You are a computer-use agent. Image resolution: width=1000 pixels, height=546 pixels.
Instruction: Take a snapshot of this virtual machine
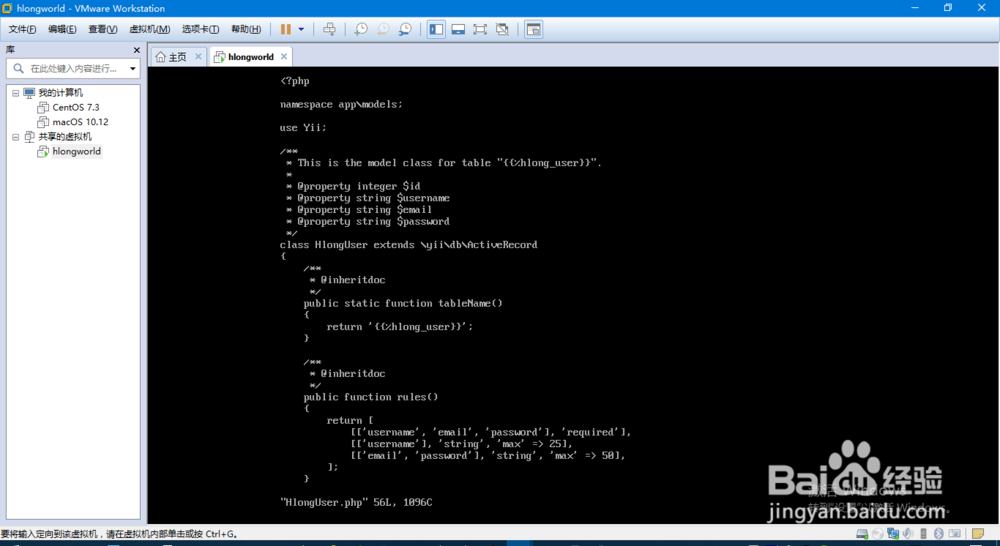361,29
